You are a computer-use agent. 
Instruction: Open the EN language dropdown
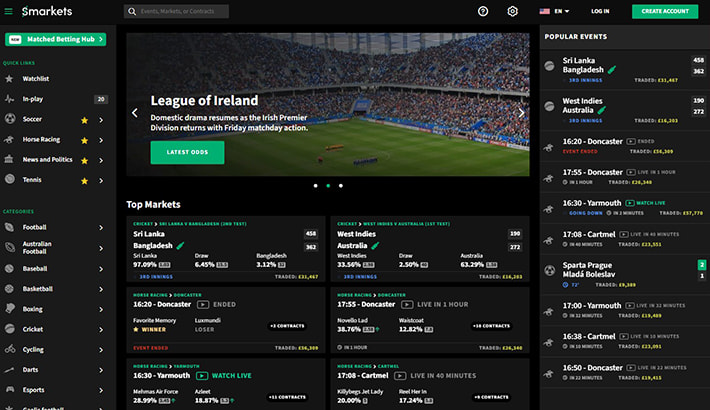click(555, 11)
